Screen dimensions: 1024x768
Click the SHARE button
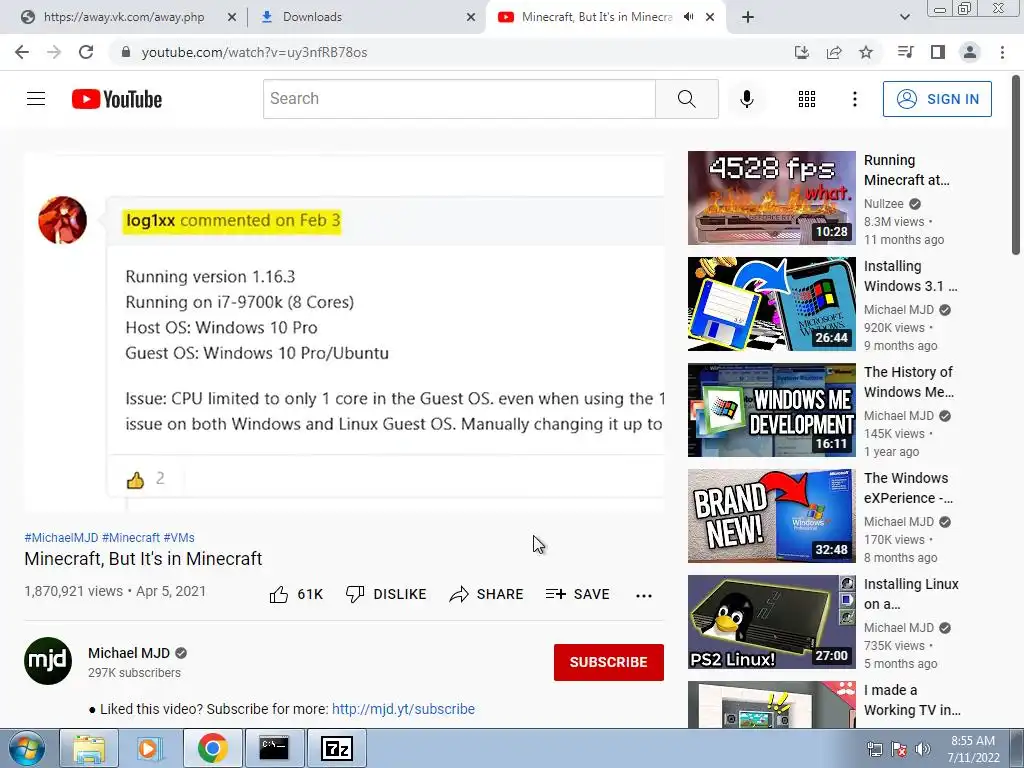tap(487, 594)
